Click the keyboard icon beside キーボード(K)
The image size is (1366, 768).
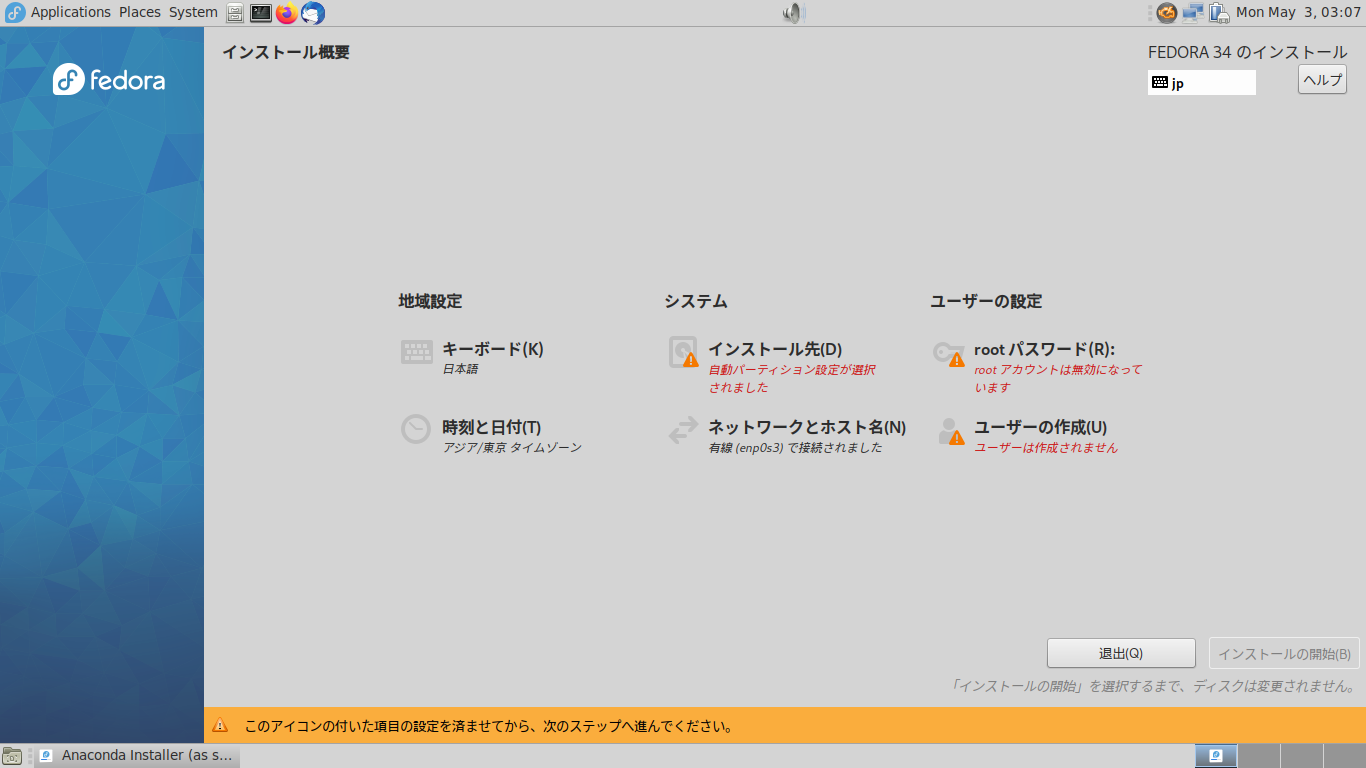point(416,352)
